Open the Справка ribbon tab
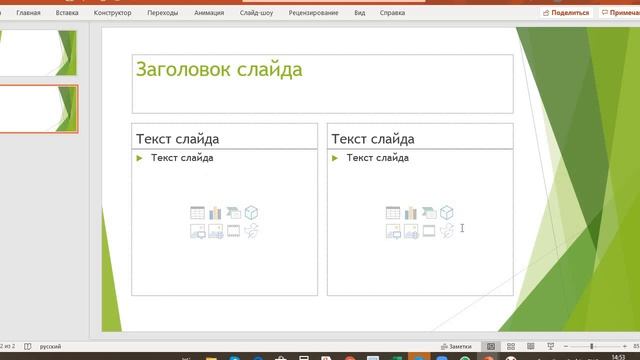The width and height of the screenshot is (640, 360). [x=392, y=13]
